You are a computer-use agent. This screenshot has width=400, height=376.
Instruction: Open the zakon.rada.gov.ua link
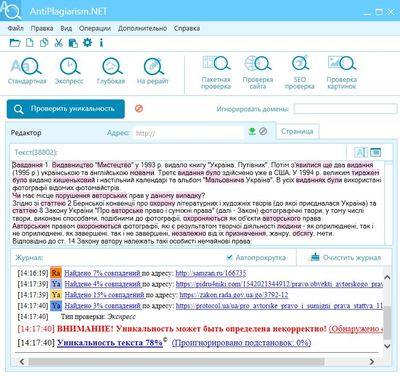234,295
